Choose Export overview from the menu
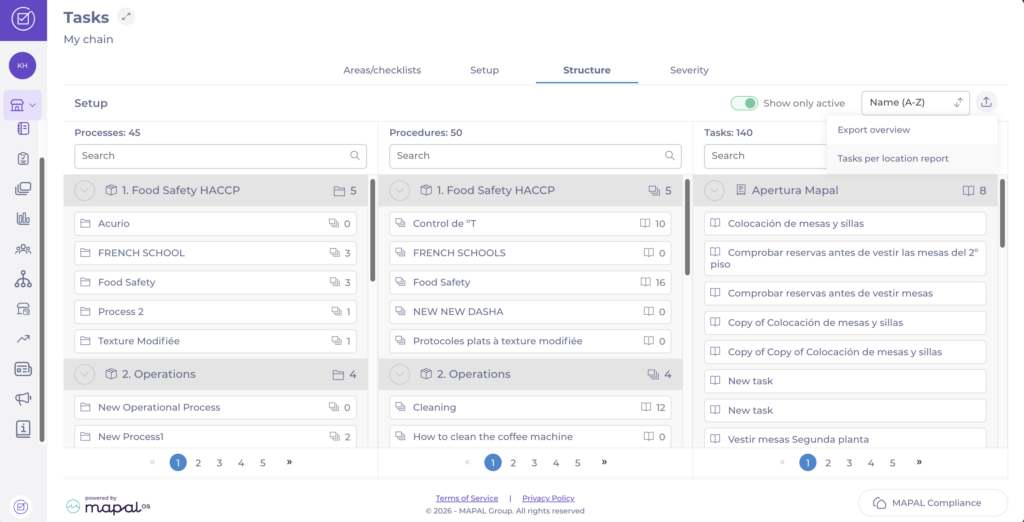 point(873,130)
